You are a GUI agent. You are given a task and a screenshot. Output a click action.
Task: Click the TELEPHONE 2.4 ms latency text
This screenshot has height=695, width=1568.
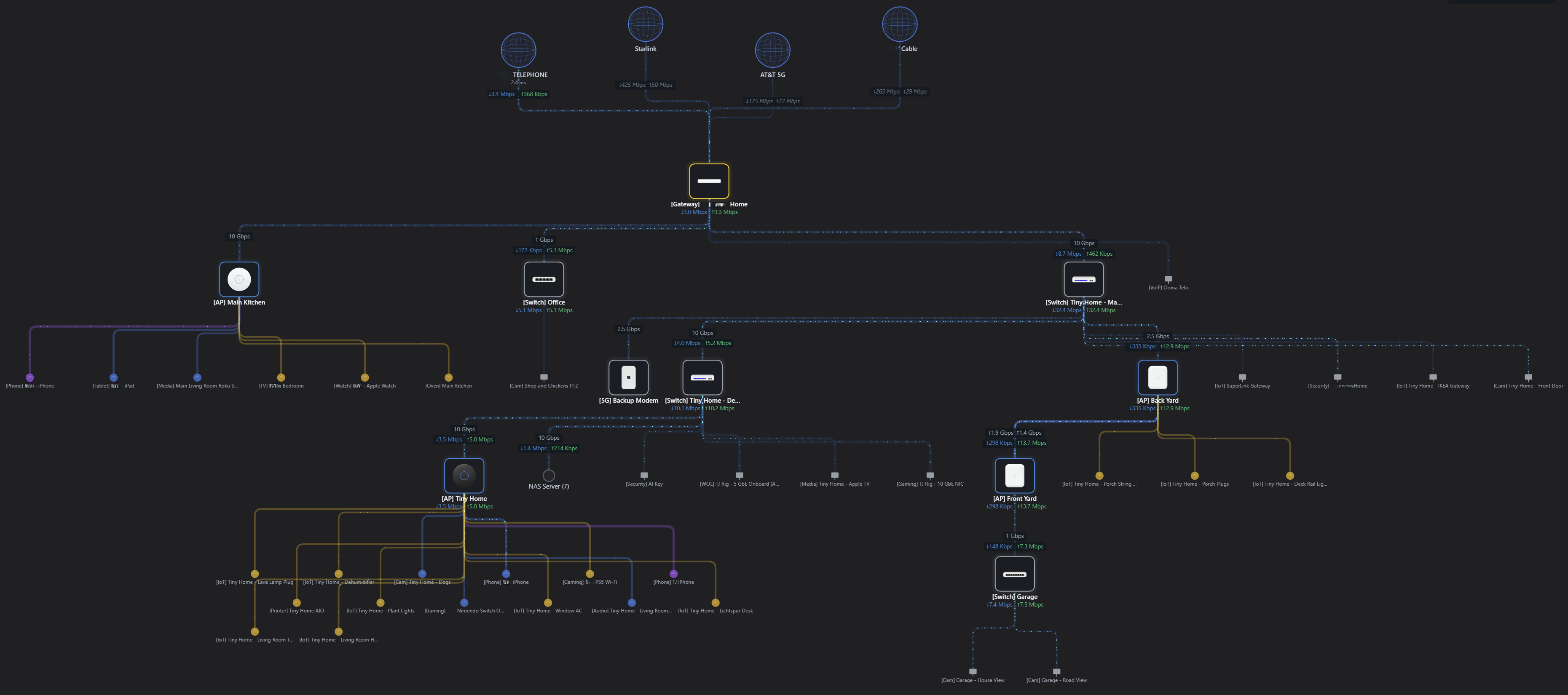518,83
